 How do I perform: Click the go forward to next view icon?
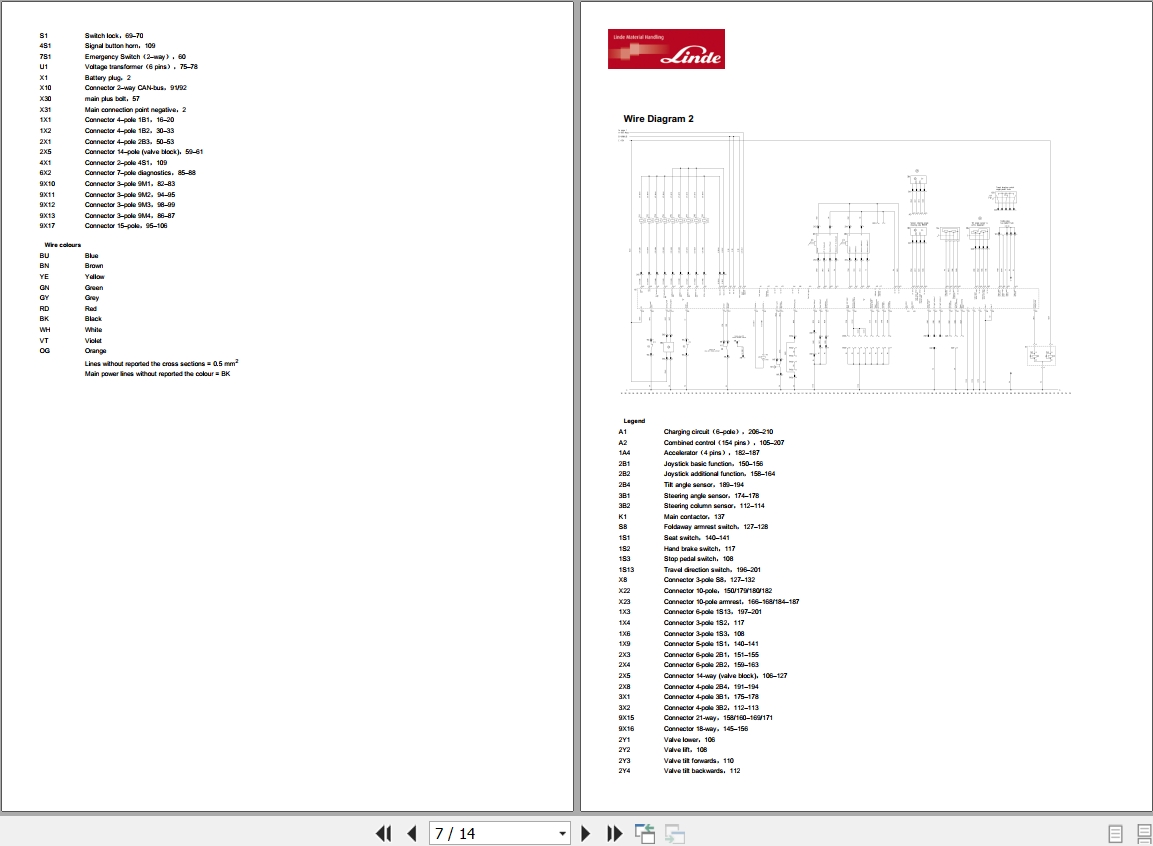[675, 834]
